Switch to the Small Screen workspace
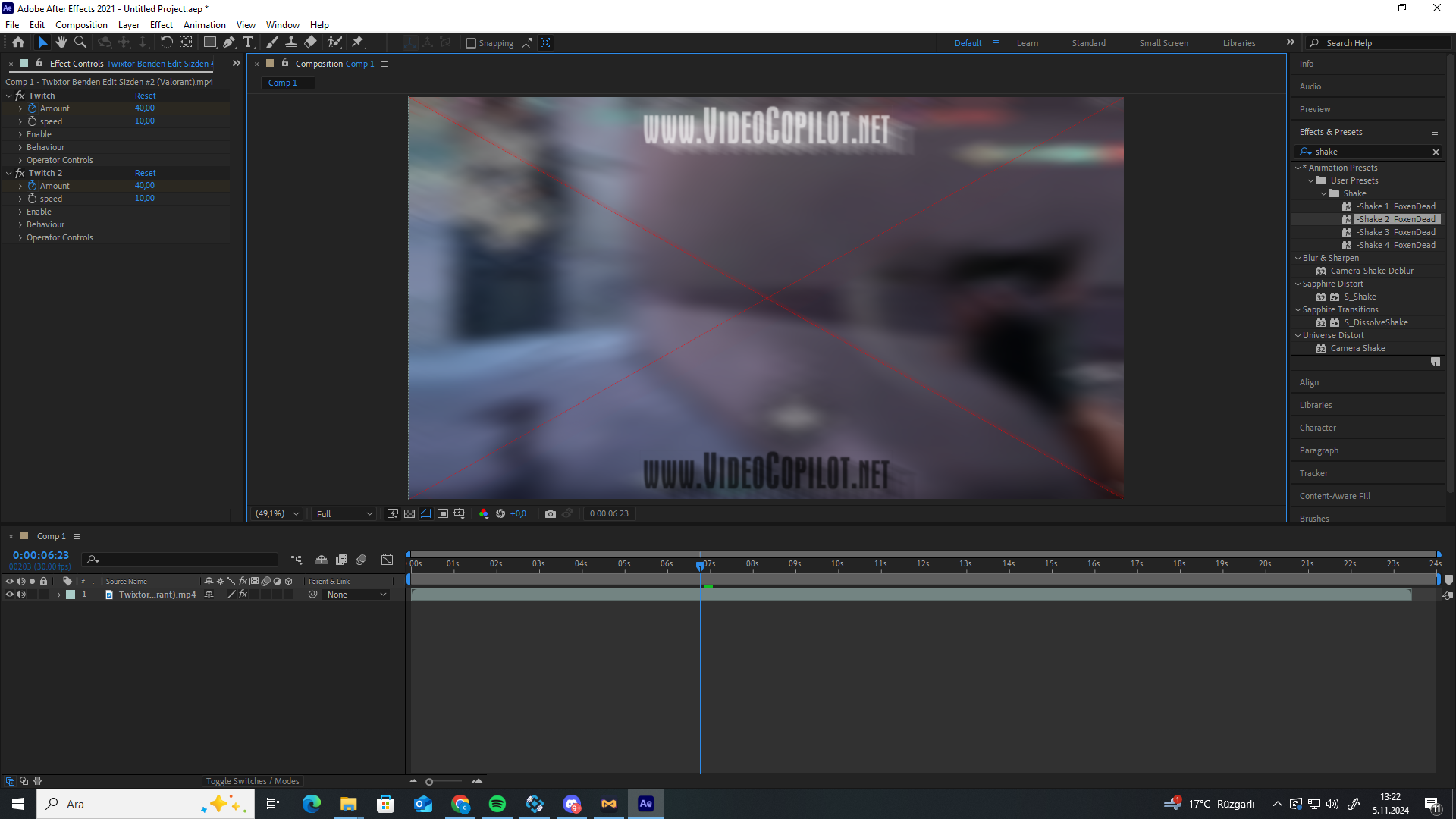This screenshot has height=819, width=1456. click(1163, 43)
